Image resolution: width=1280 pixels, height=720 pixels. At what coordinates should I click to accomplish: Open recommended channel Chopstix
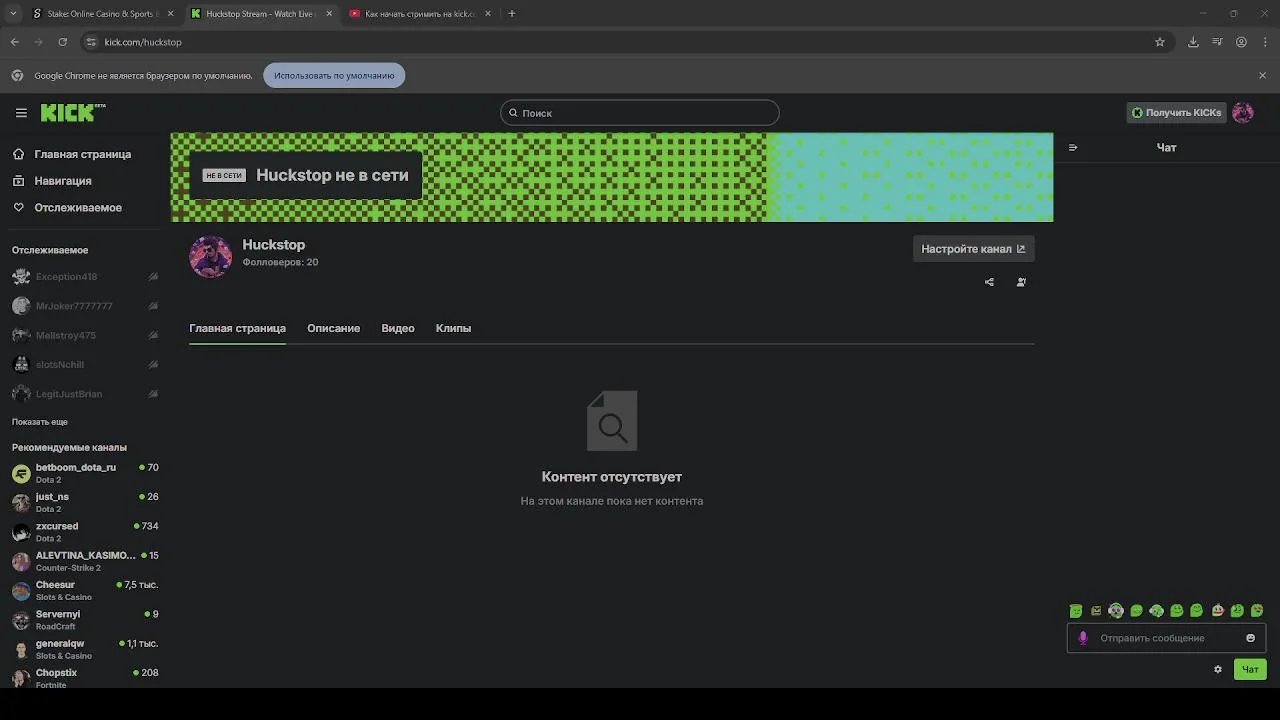click(x=85, y=677)
